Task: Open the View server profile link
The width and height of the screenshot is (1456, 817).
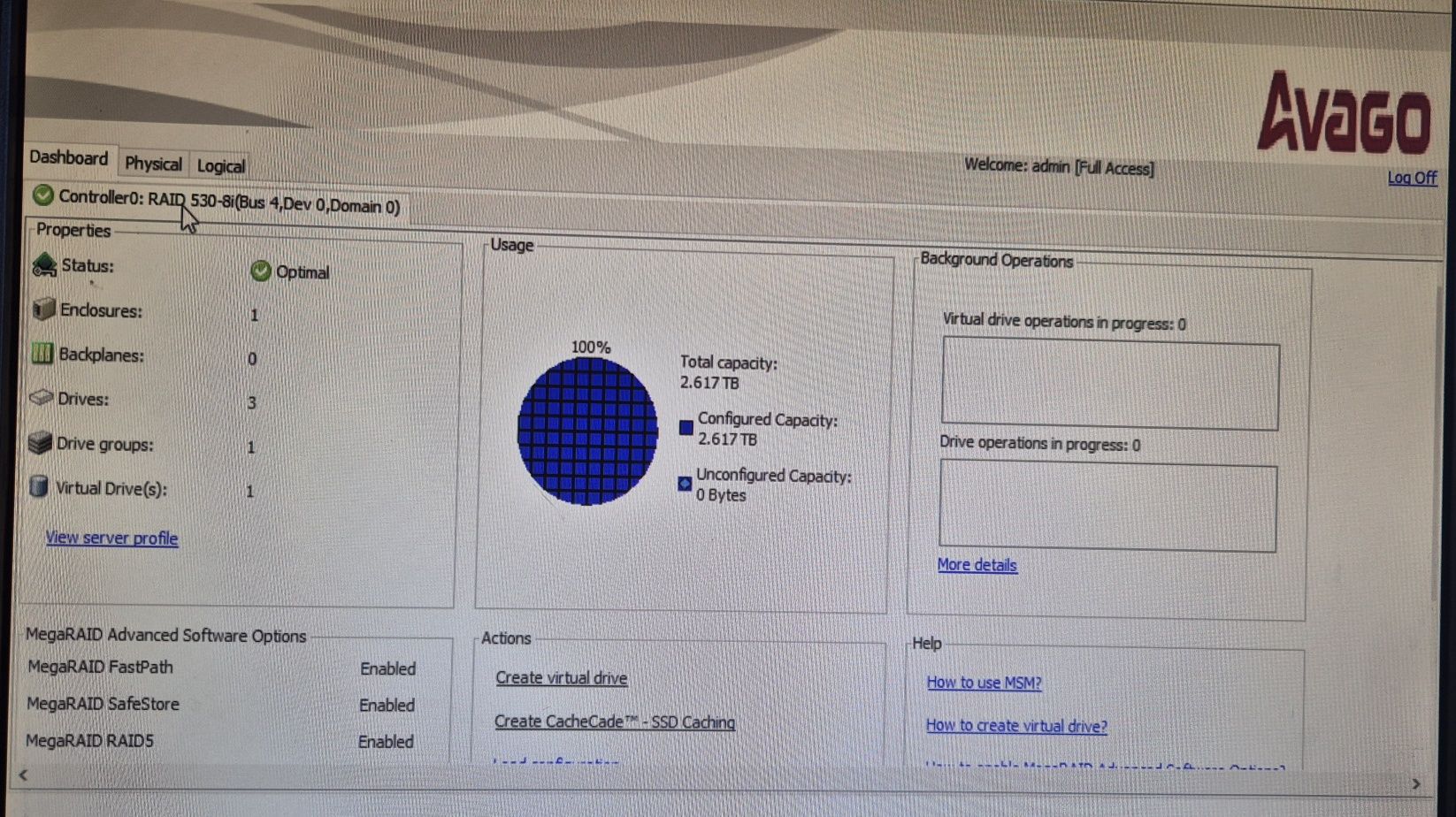Action: (111, 538)
